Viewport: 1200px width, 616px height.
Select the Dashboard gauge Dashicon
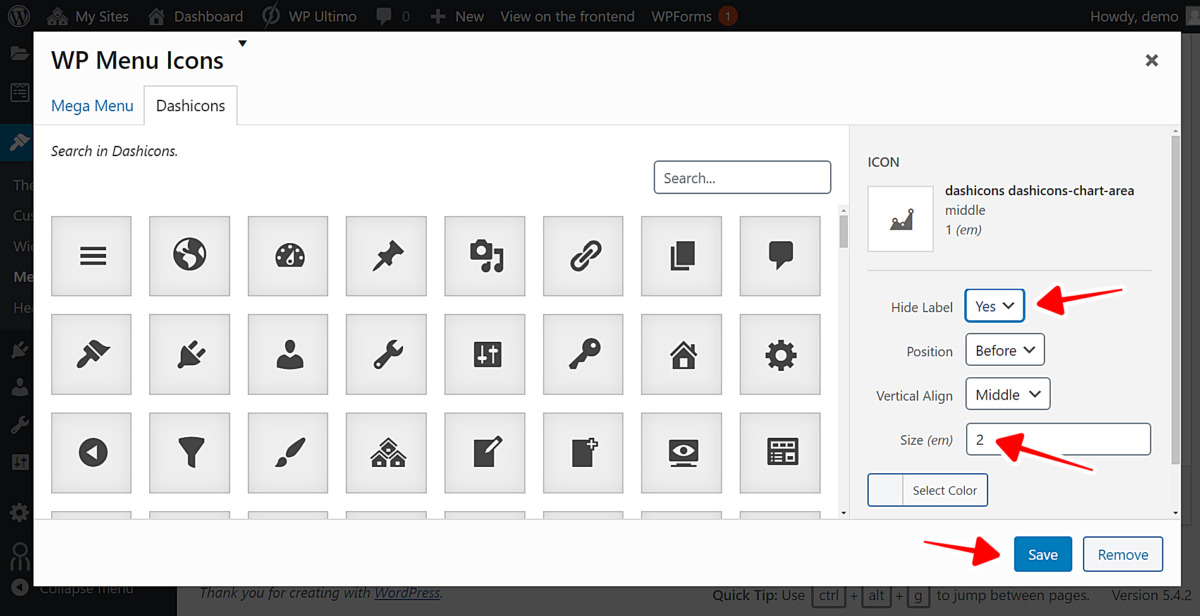pos(287,255)
